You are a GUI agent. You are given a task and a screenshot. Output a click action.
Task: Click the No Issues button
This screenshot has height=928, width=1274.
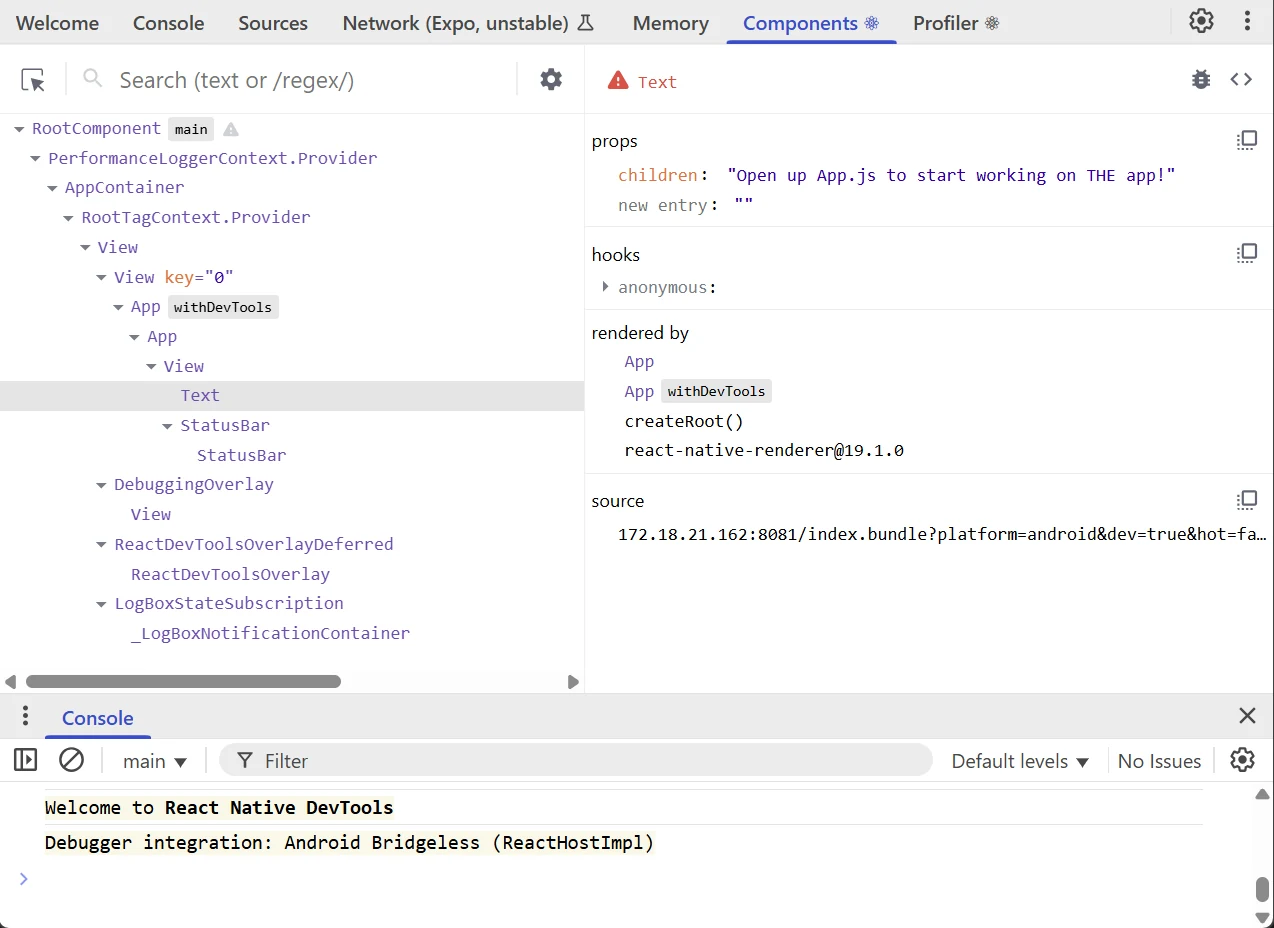pyautogui.click(x=1159, y=761)
